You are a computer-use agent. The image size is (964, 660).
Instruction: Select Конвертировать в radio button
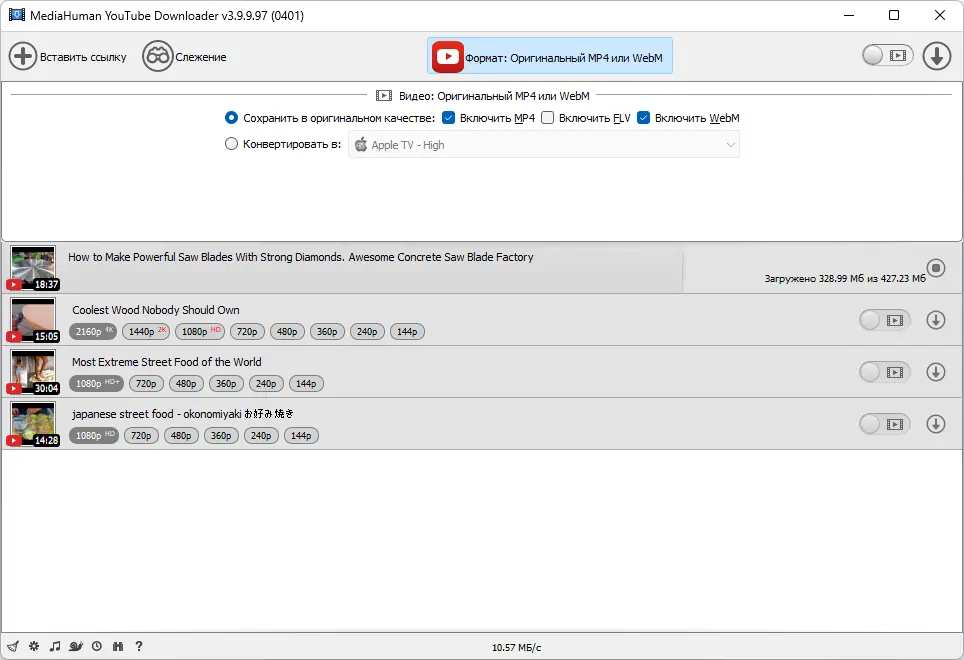(x=231, y=144)
